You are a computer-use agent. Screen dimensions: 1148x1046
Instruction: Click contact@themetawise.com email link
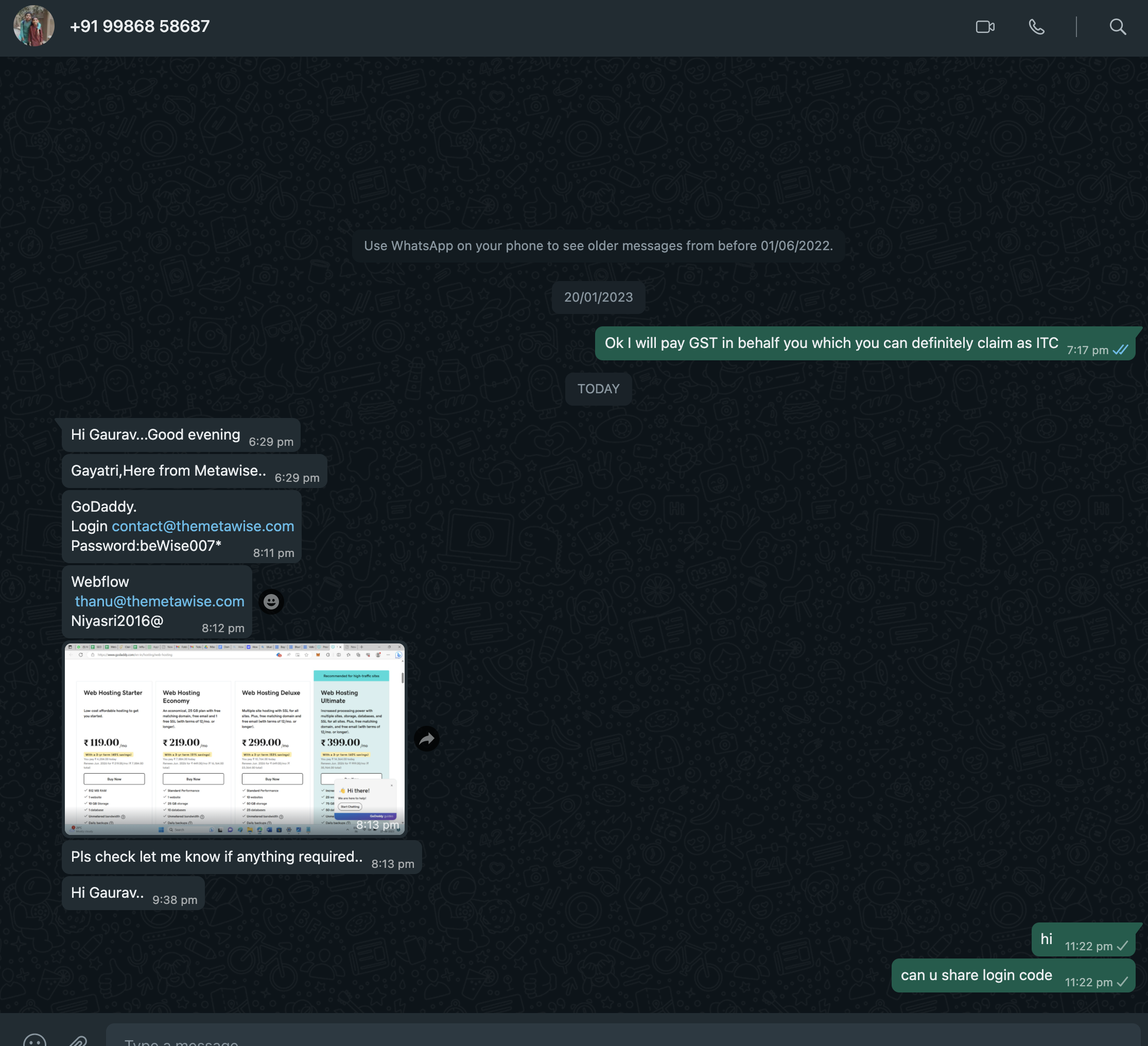pyautogui.click(x=203, y=526)
